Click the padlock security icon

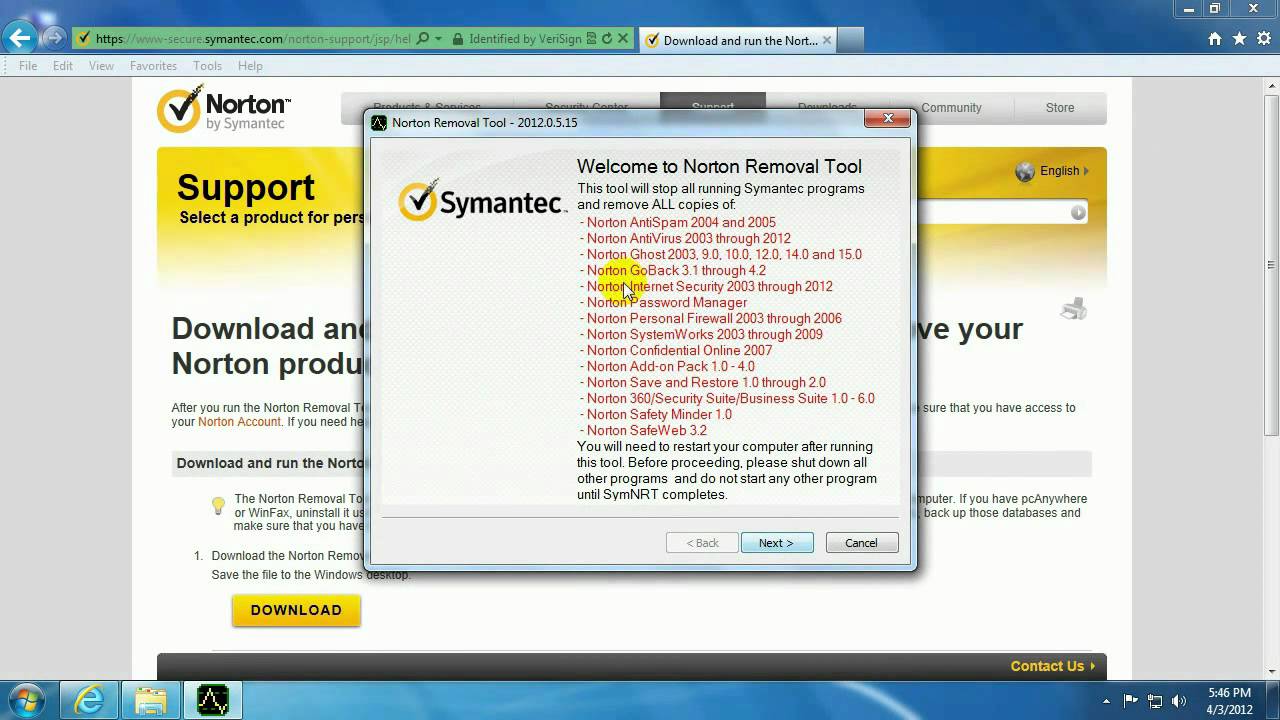point(457,39)
